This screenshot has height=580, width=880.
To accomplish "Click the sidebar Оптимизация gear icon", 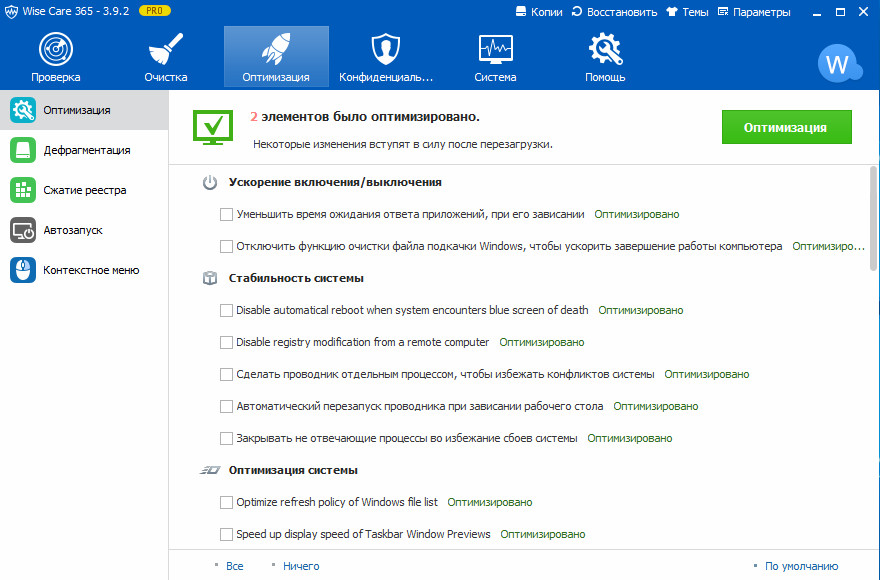I will (x=23, y=110).
